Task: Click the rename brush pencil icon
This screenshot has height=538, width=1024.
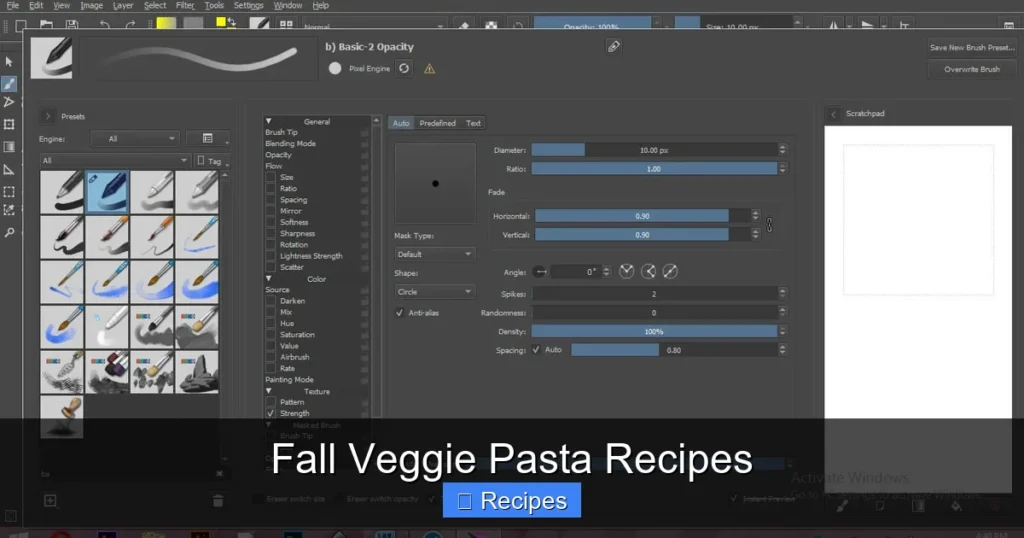Action: (613, 46)
